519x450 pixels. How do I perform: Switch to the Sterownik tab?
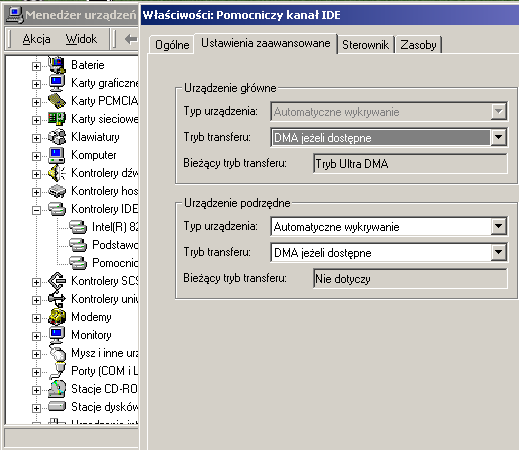pos(365,45)
